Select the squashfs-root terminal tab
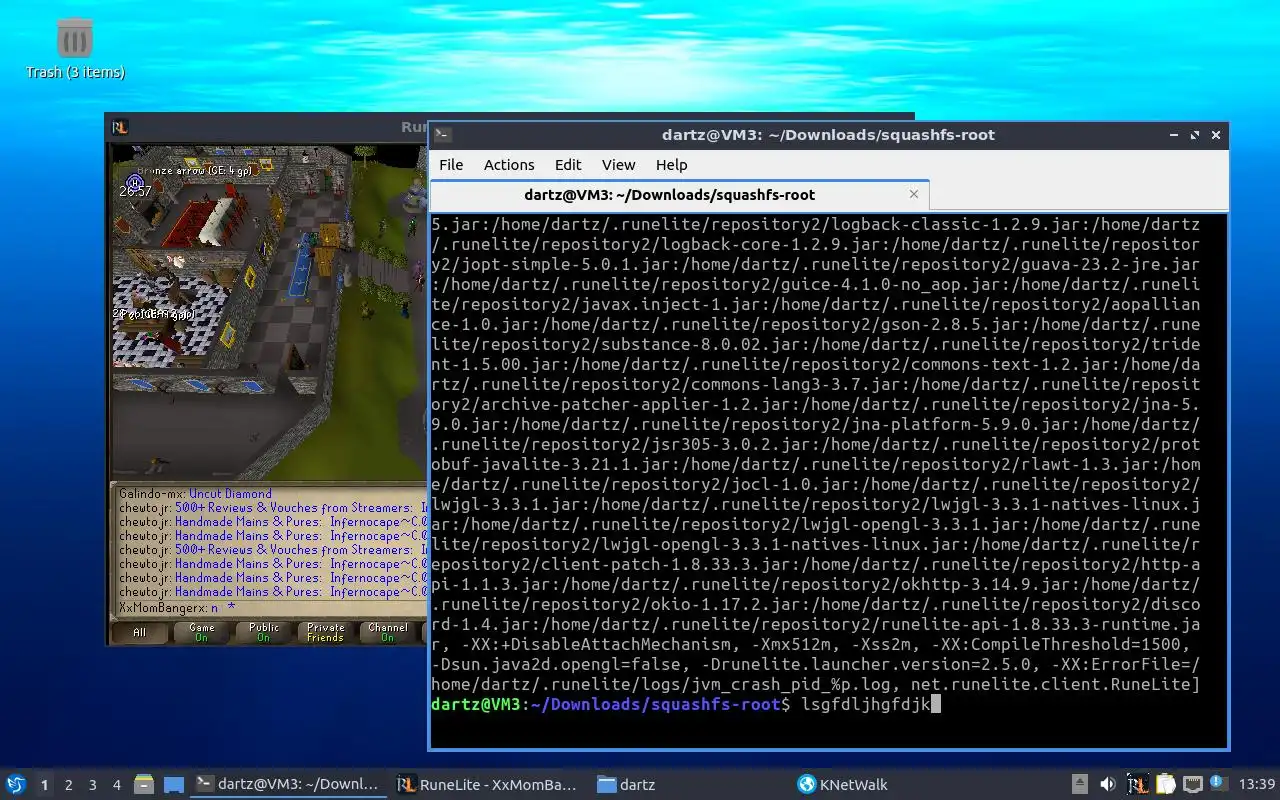The height and width of the screenshot is (800, 1280). (x=679, y=195)
